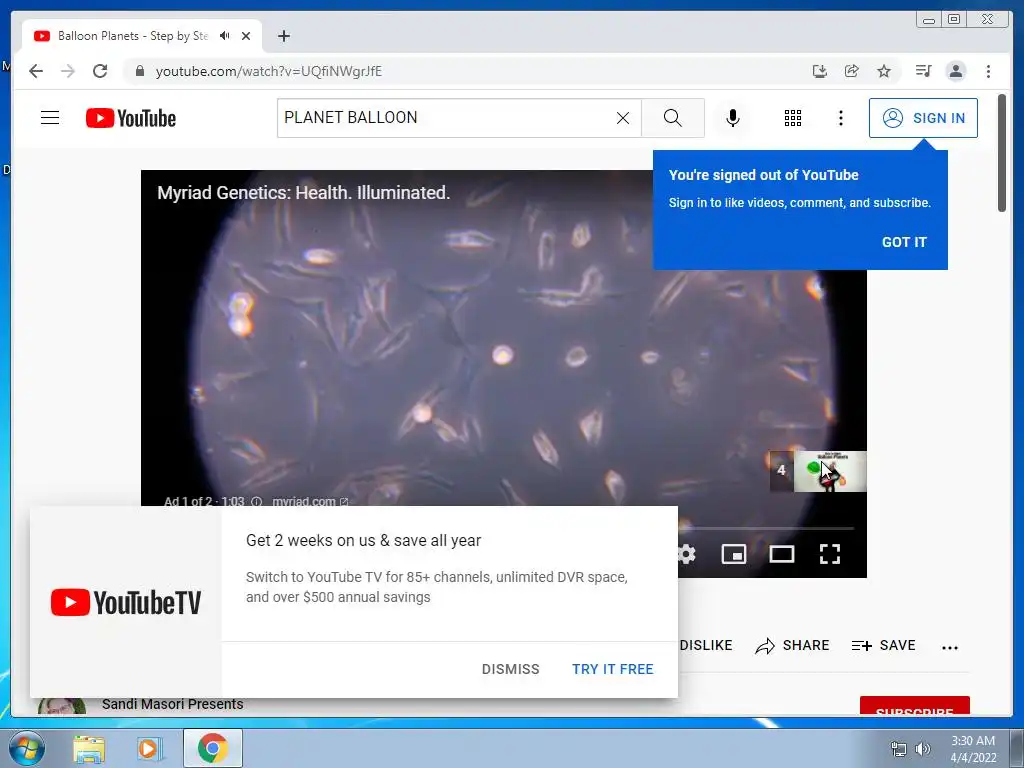Viewport: 1024px width, 768px height.
Task: Start voice search with microphone icon
Action: (733, 118)
